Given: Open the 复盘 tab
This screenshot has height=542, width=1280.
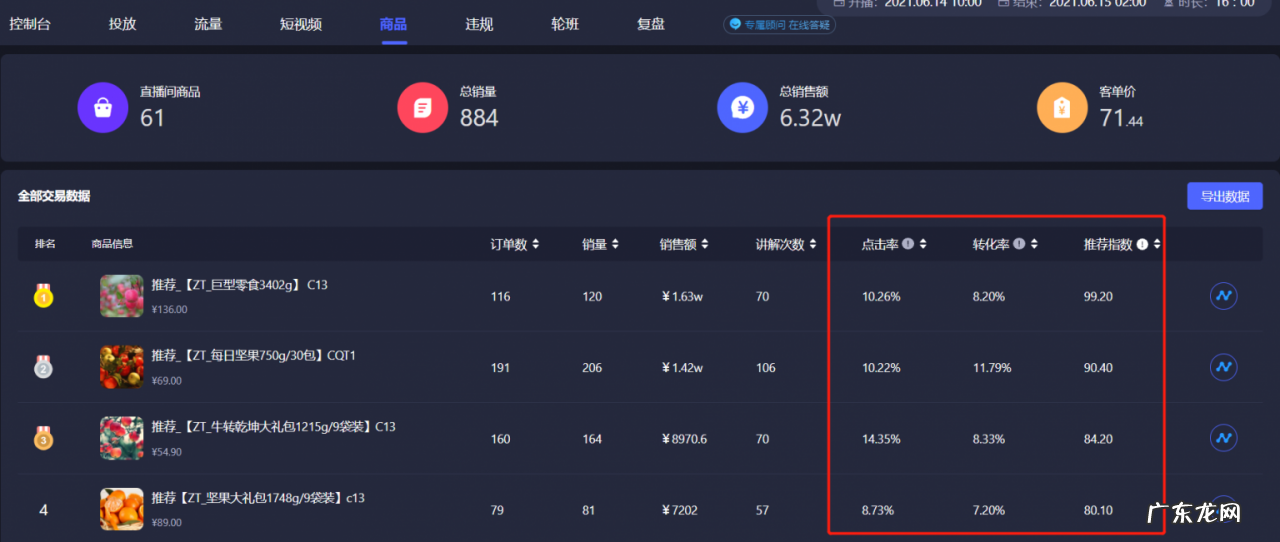Looking at the screenshot, I should pyautogui.click(x=651, y=24).
